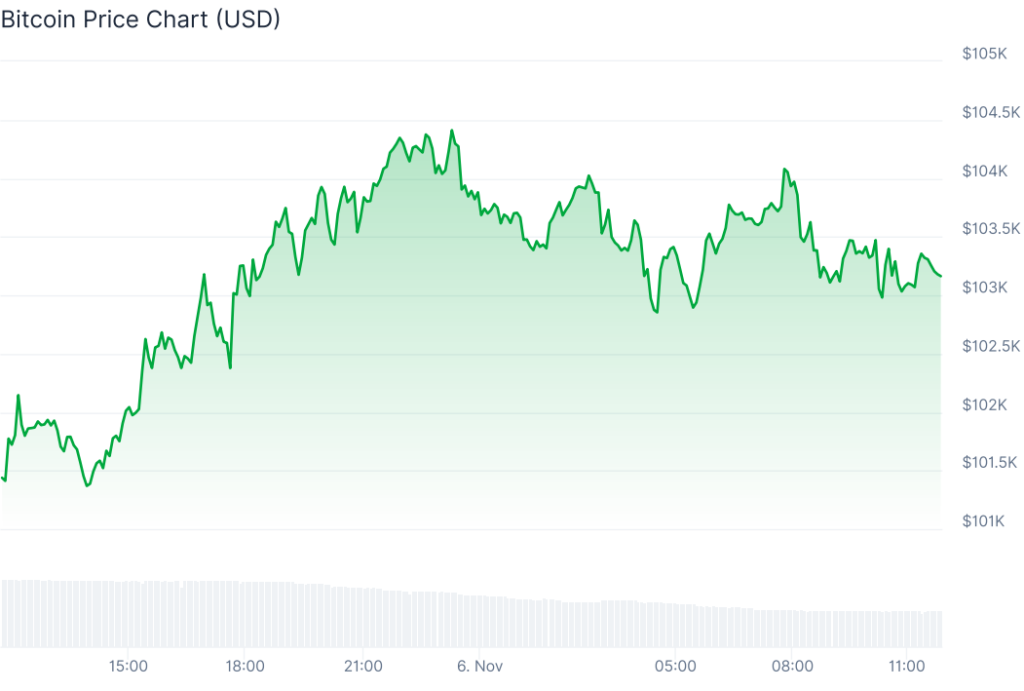1024x691 pixels.
Task: Select the $101K price axis label
Action: click(983, 521)
